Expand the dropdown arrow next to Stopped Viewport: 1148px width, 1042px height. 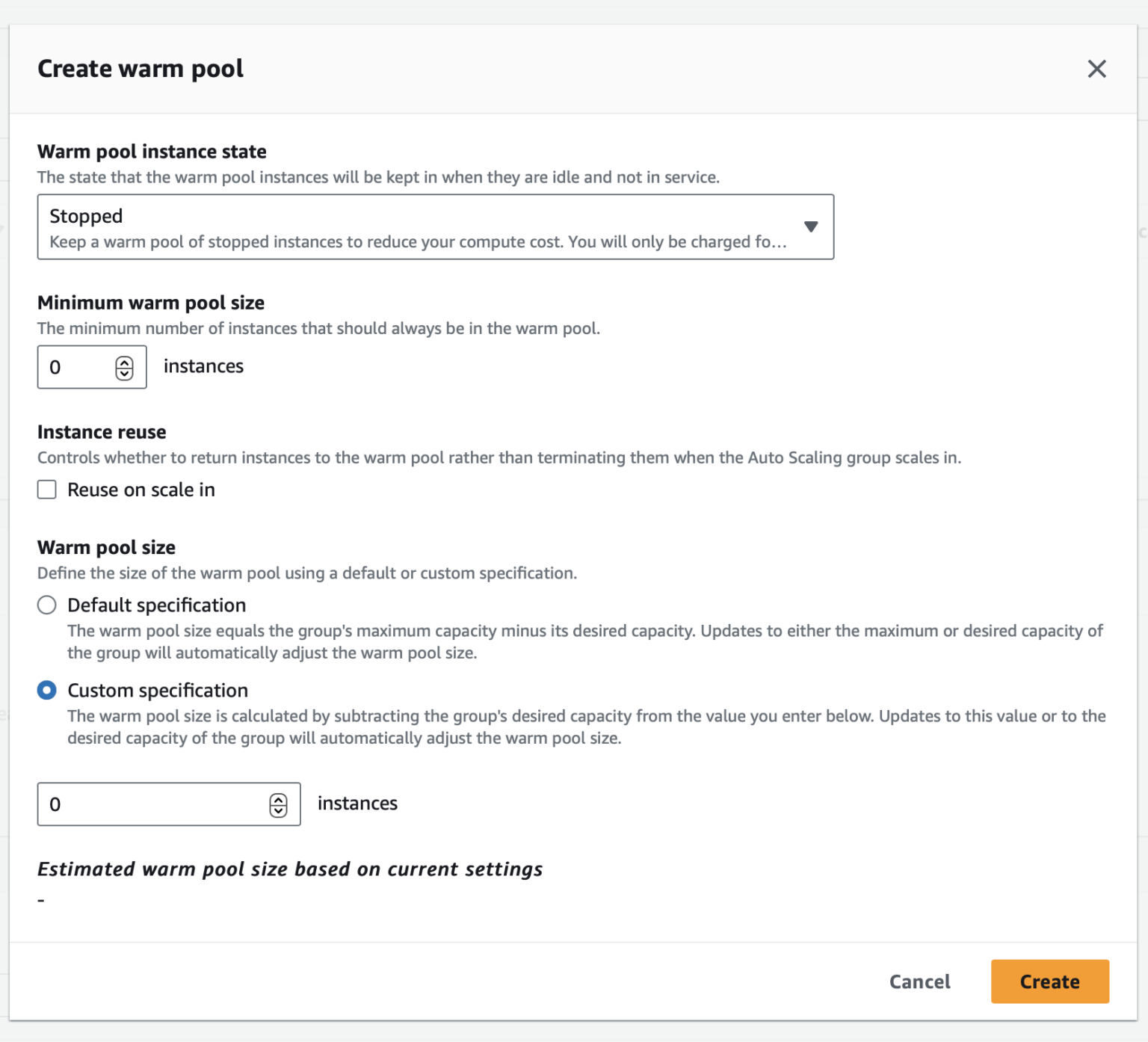pyautogui.click(x=812, y=226)
